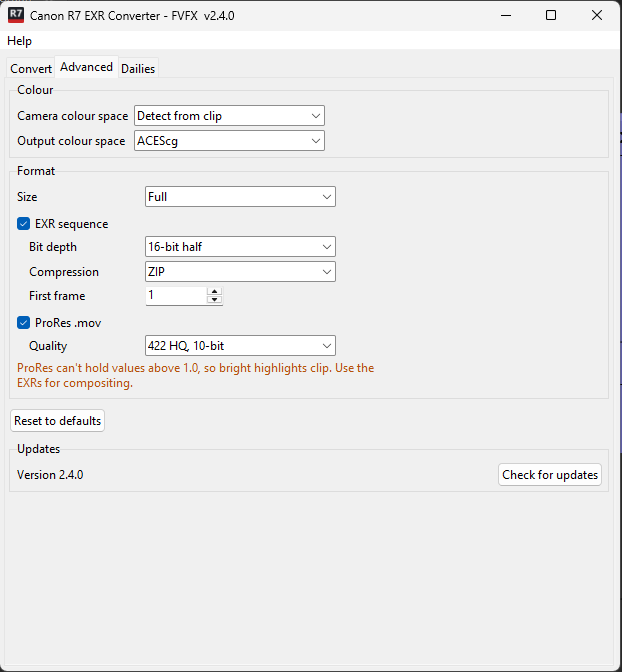Increase First frame with up arrow
The height and width of the screenshot is (672, 622).
click(x=214, y=291)
